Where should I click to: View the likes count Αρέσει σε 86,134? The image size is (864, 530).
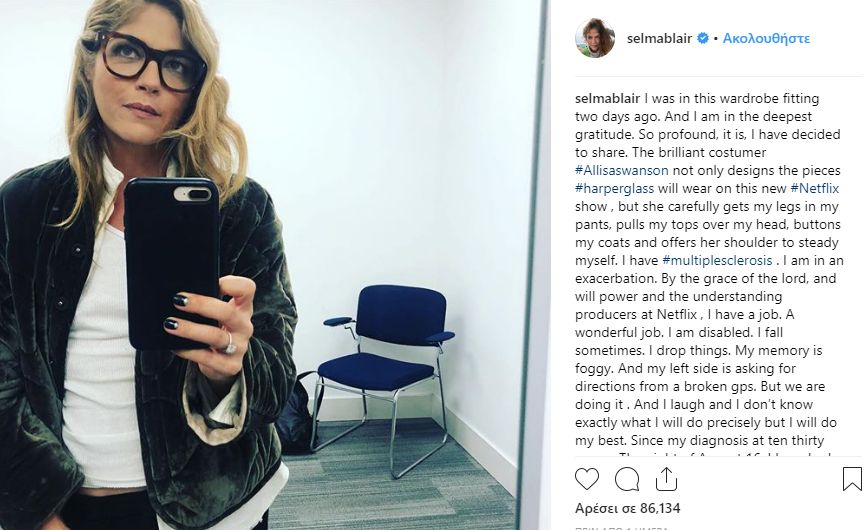628,508
